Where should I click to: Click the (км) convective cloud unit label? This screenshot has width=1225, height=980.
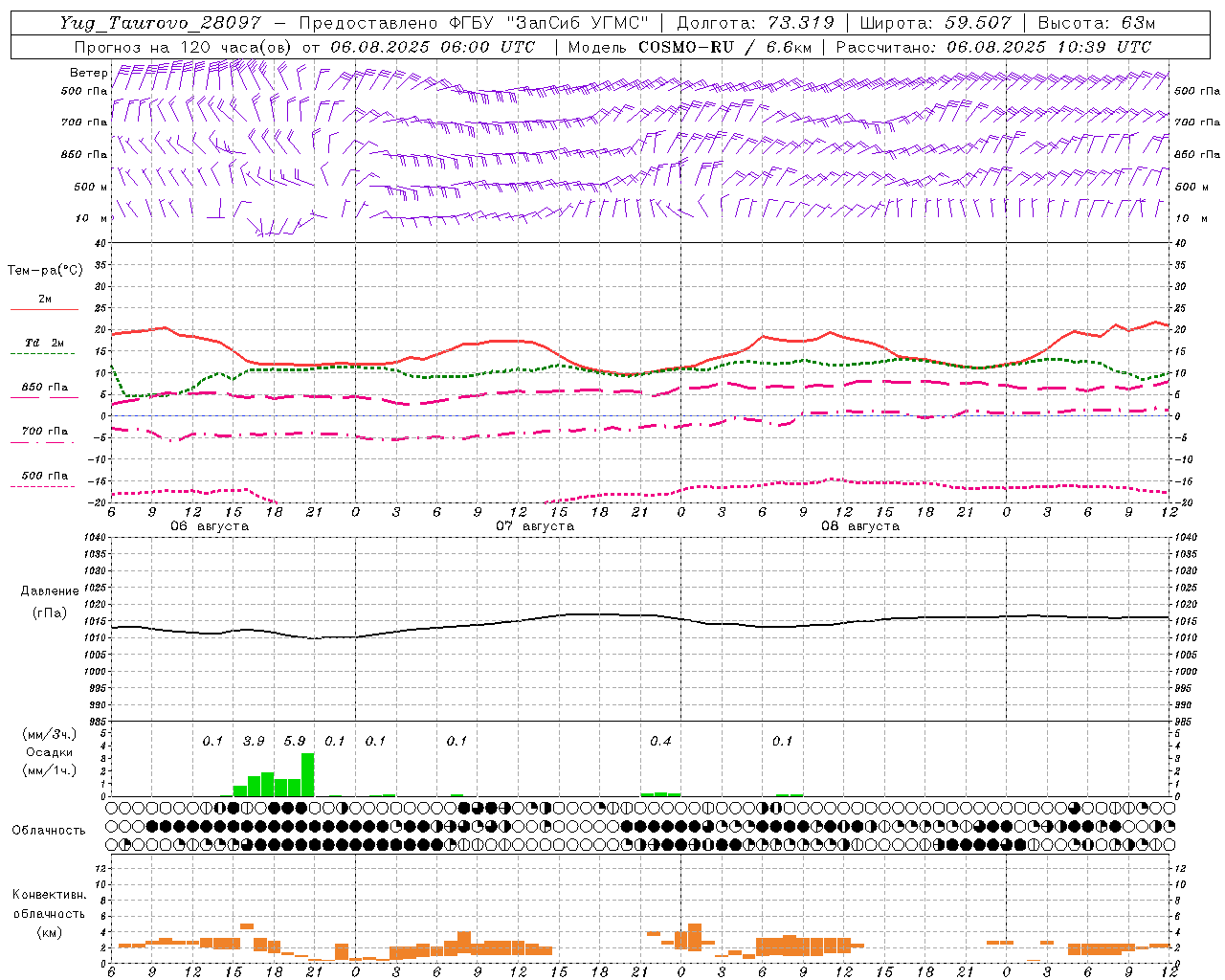point(49,932)
